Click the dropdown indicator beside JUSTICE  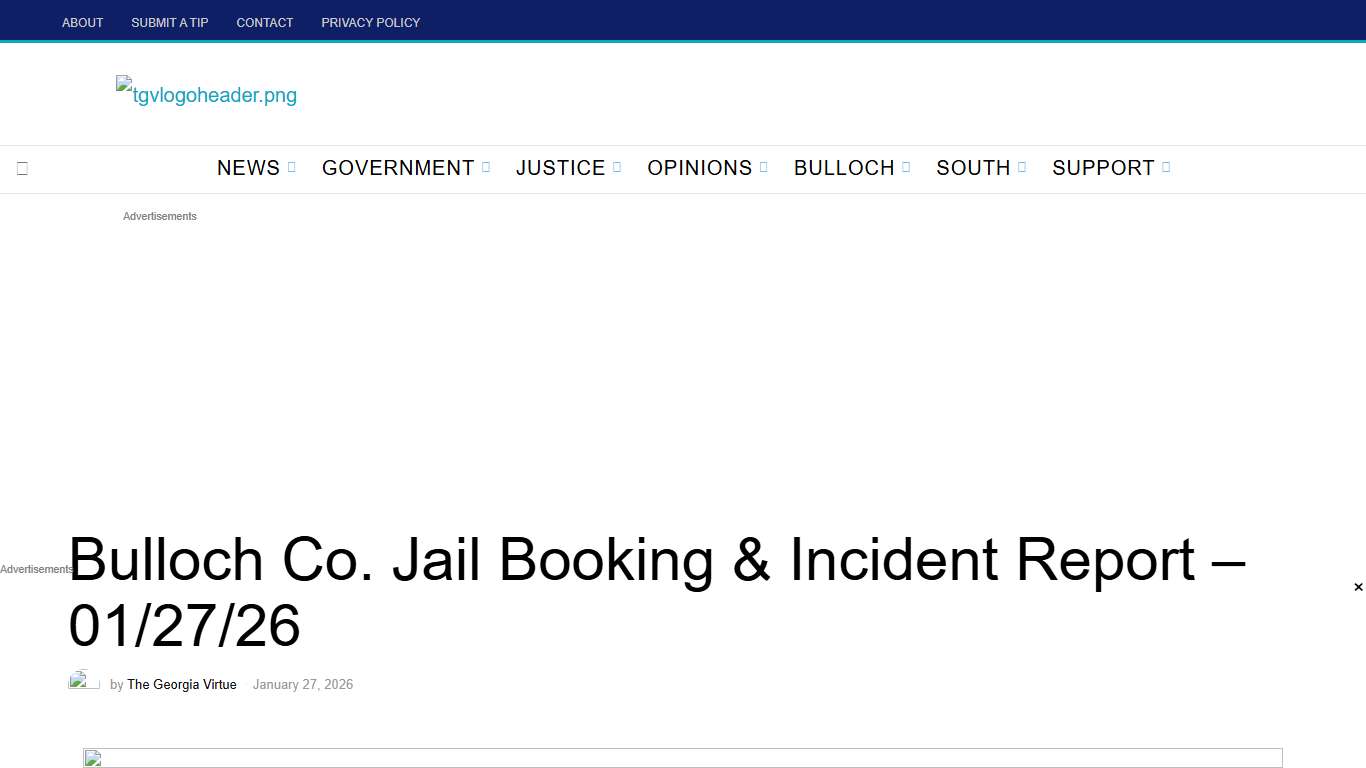tap(616, 167)
